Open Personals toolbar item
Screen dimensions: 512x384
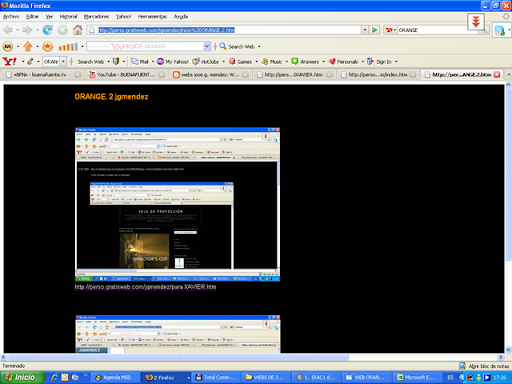[x=343, y=62]
